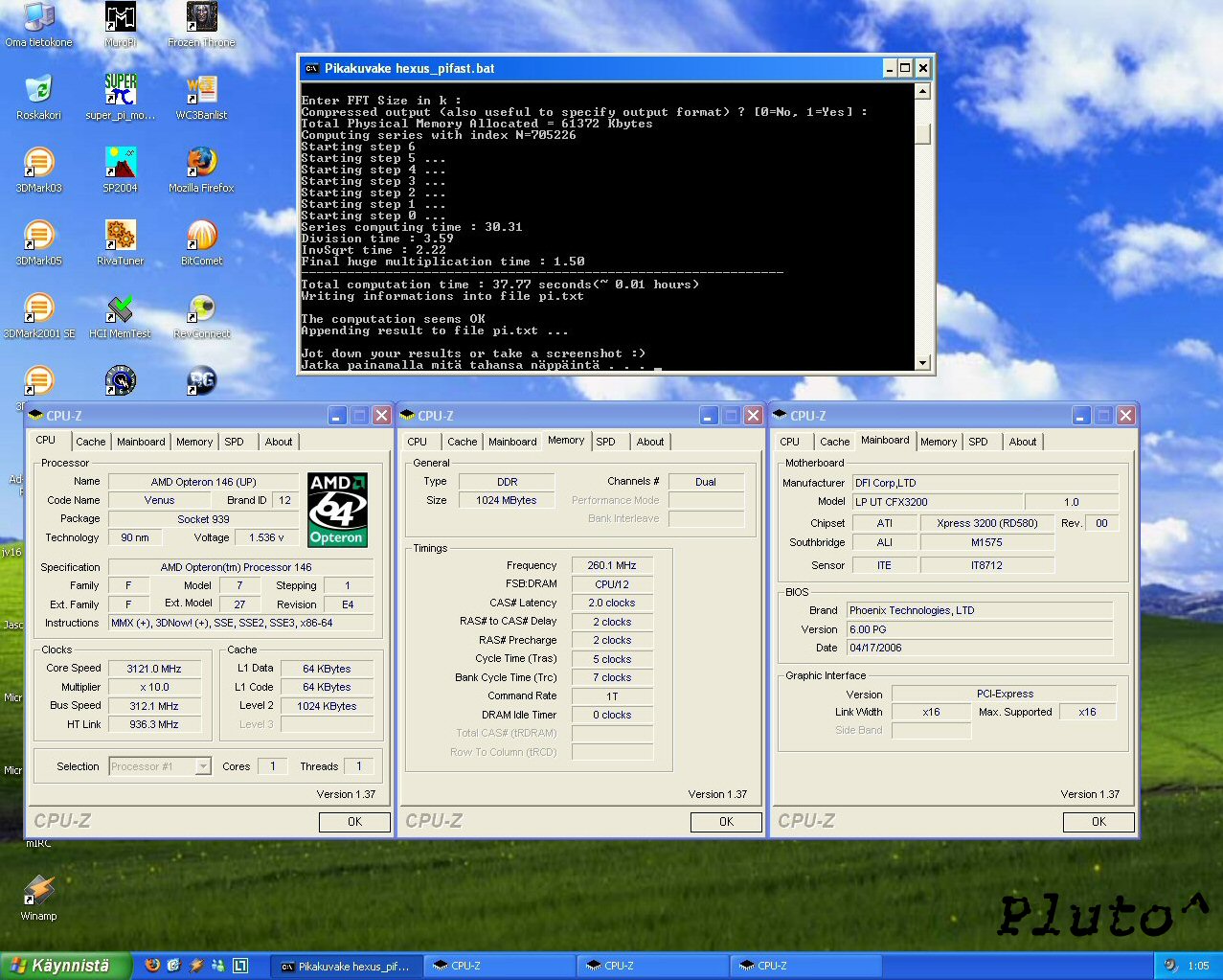Open the HCI MemTest desktop shortcut
1223x980 pixels.
(121, 315)
